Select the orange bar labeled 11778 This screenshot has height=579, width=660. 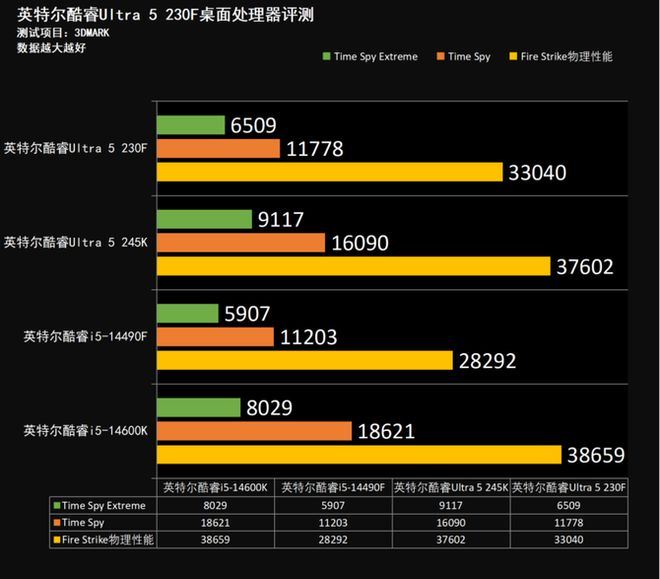tap(218, 149)
